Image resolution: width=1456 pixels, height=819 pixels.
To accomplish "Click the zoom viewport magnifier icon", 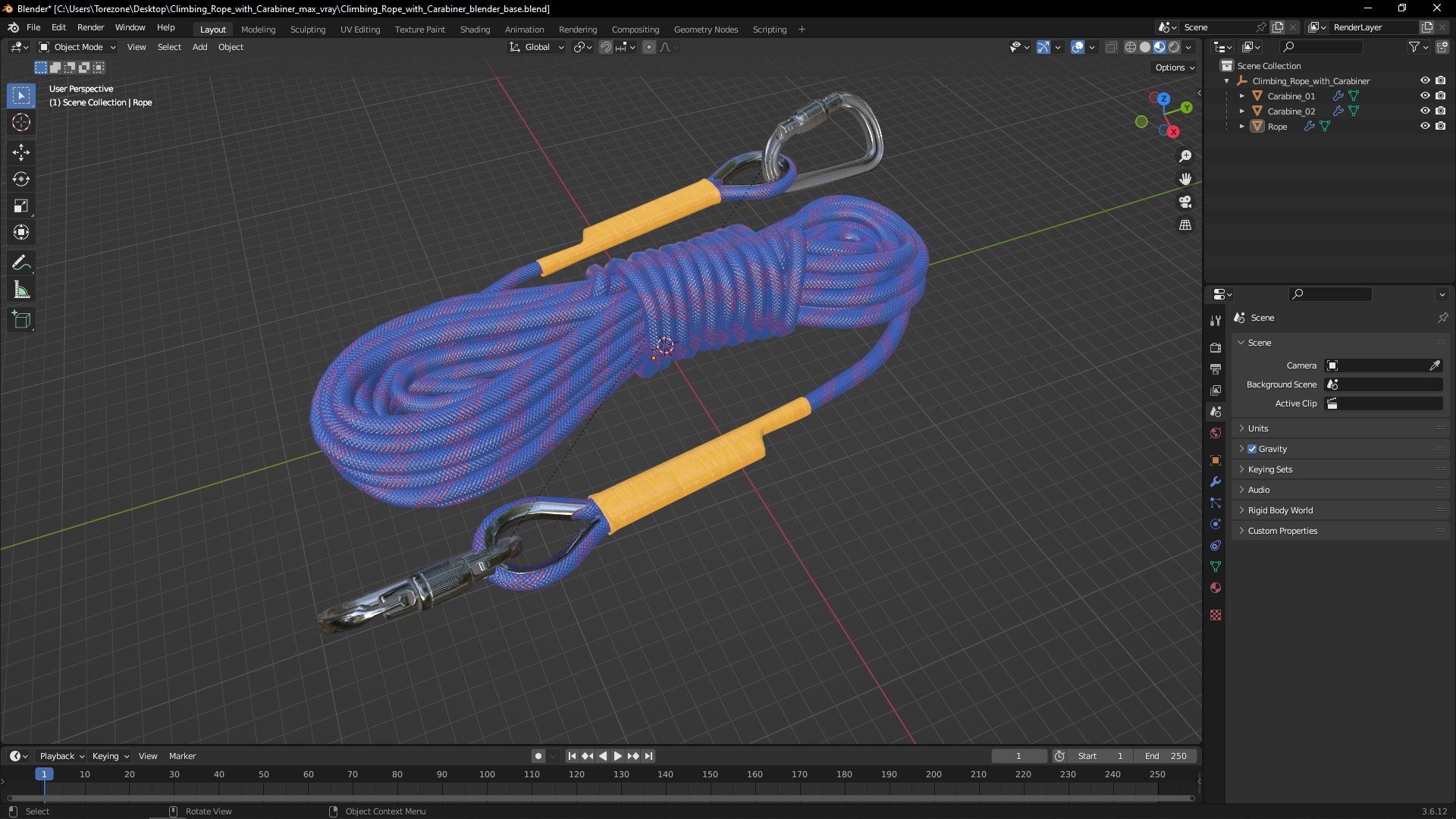I will pyautogui.click(x=1185, y=156).
